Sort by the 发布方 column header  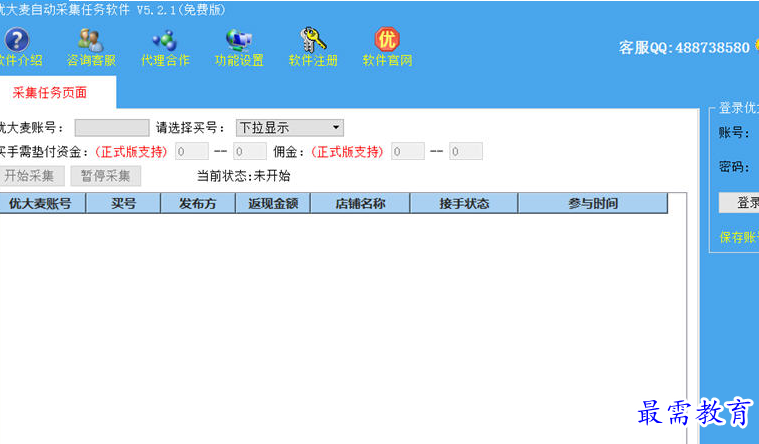[198, 203]
